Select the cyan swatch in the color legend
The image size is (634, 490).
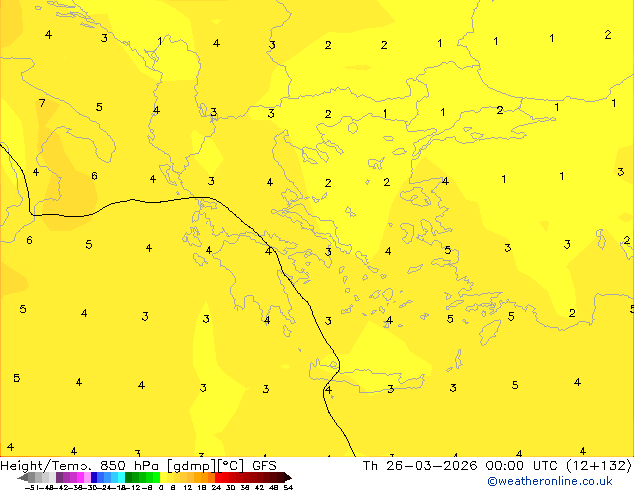point(121,477)
